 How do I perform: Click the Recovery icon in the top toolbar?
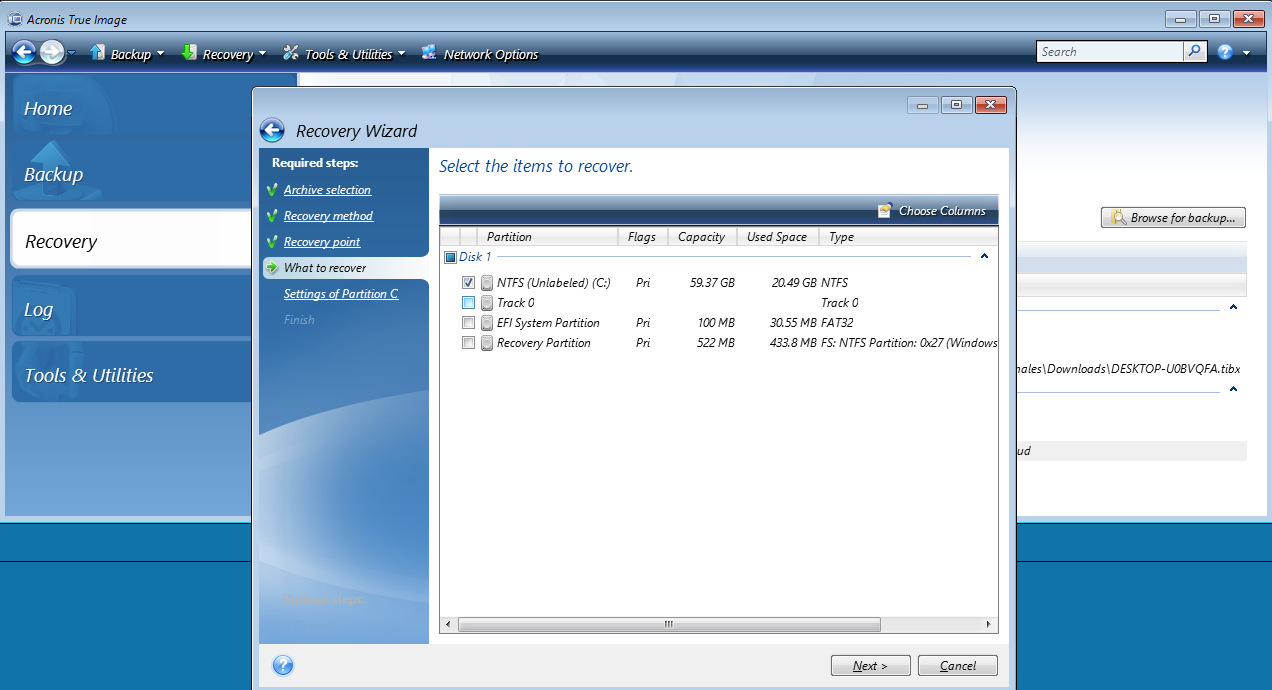click(x=188, y=54)
